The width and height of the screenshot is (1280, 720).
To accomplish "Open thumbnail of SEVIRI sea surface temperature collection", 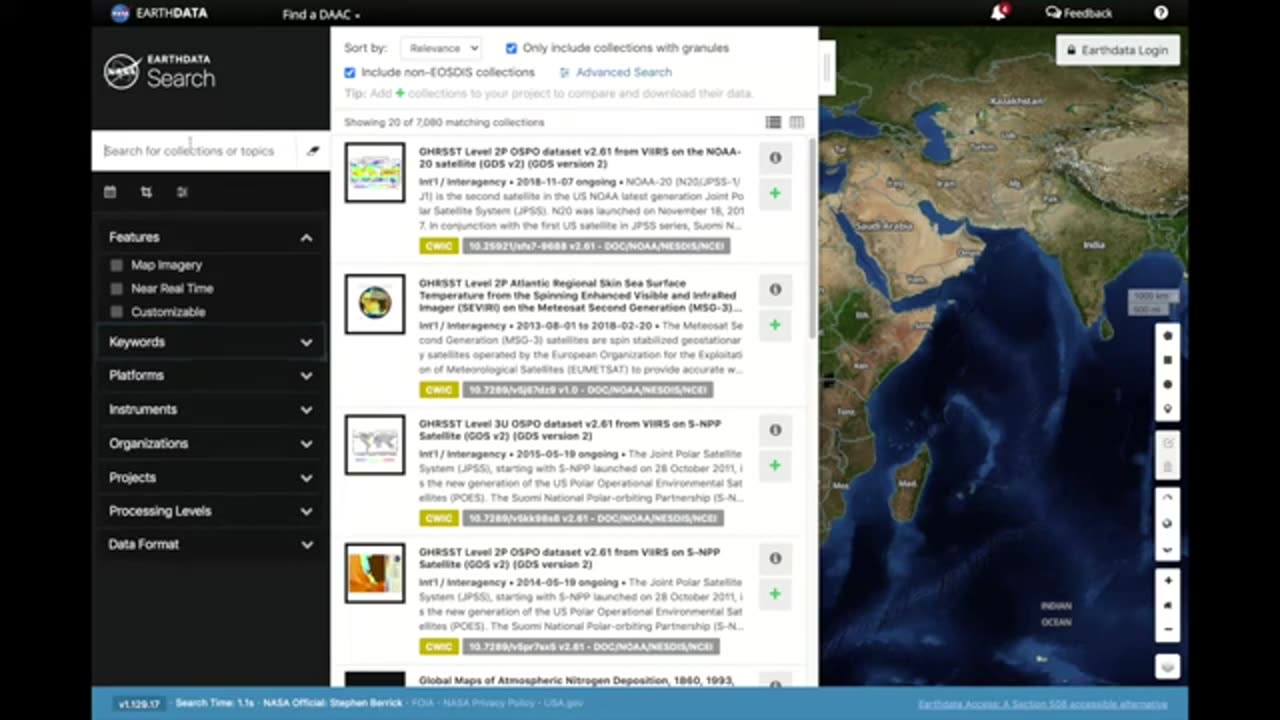I will pyautogui.click(x=375, y=304).
